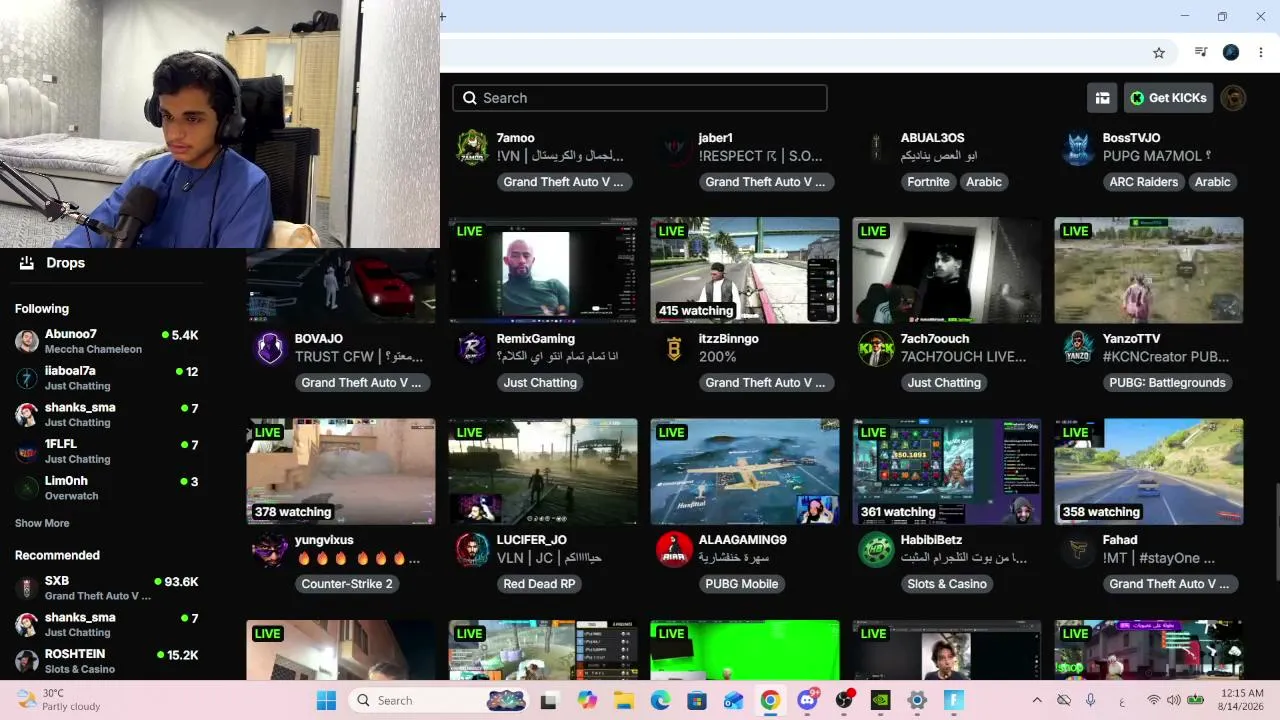1280x720 pixels.
Task: Launch Discord from the taskbar
Action: pyautogui.click(x=807, y=700)
